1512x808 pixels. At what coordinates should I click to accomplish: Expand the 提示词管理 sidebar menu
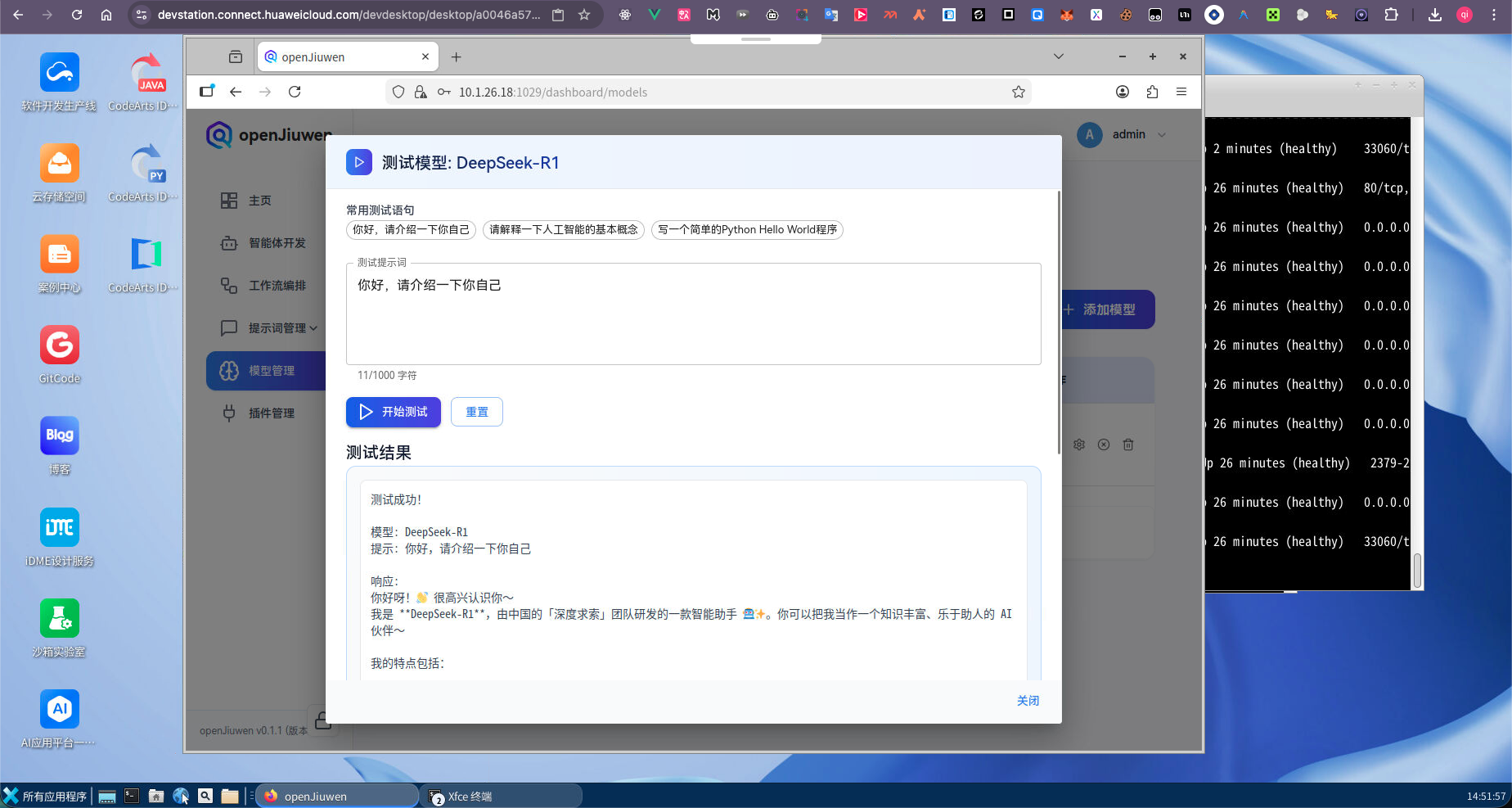270,328
